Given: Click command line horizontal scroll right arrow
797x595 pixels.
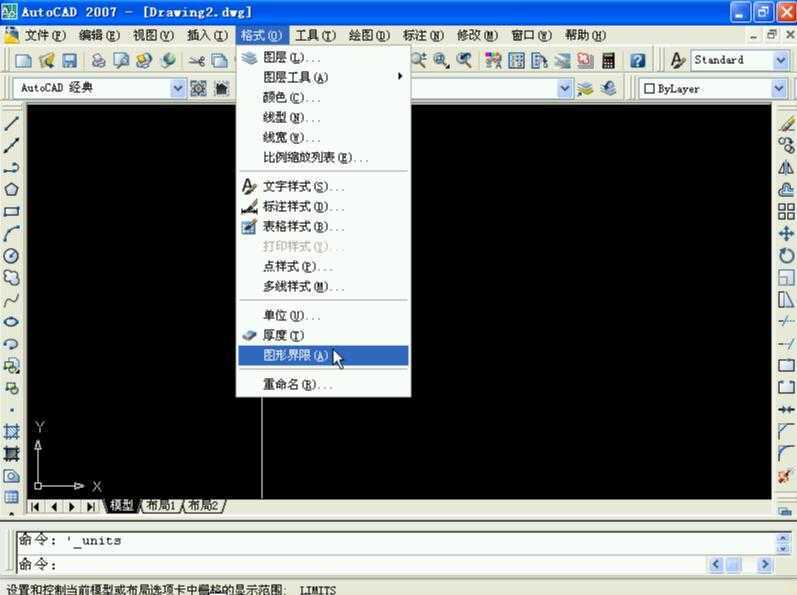Looking at the screenshot, I should [764, 565].
